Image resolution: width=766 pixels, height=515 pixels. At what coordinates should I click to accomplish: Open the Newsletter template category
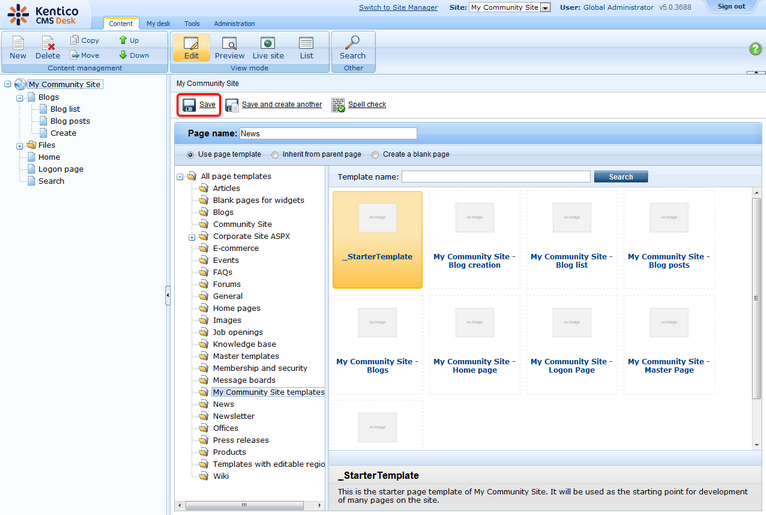tap(234, 416)
